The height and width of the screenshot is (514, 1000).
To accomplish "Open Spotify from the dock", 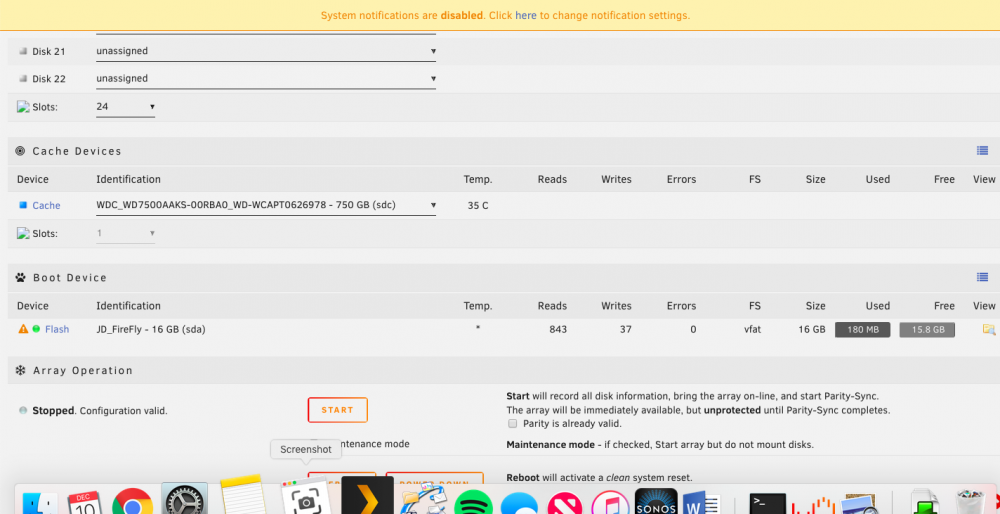I will [x=473, y=503].
